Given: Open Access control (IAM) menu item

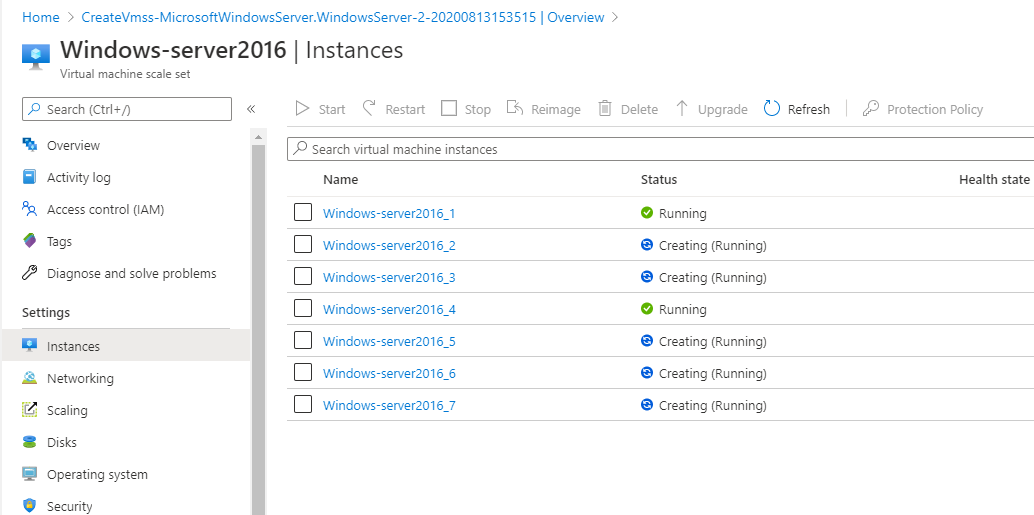Looking at the screenshot, I should (106, 209).
